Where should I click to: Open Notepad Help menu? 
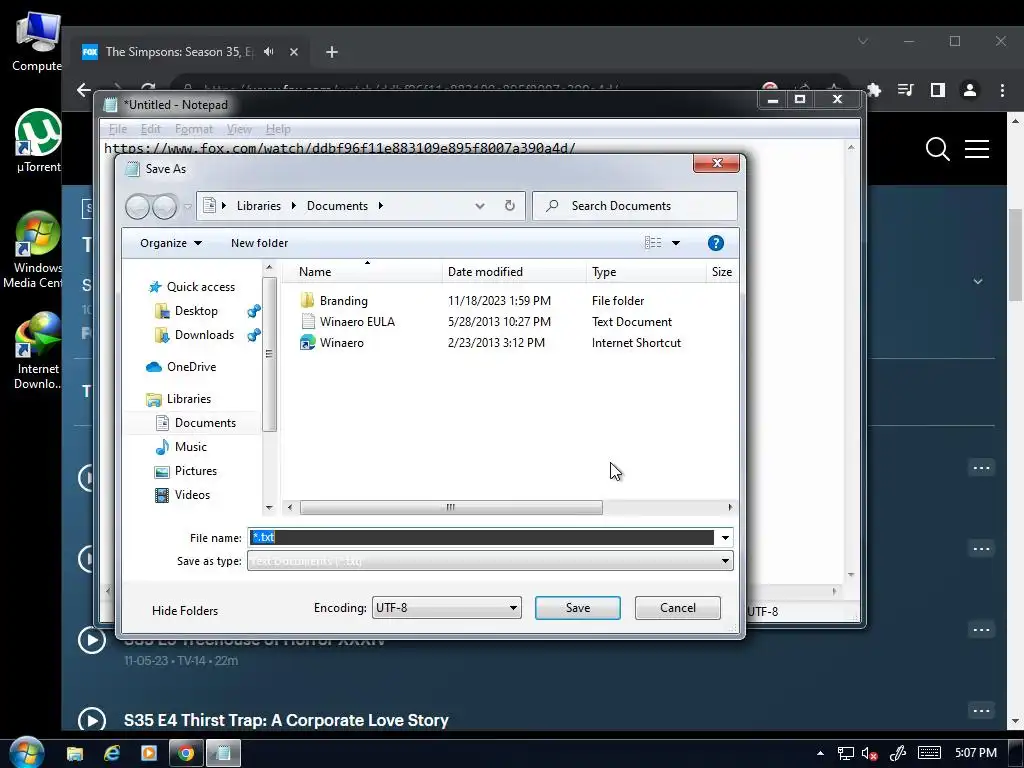point(278,129)
